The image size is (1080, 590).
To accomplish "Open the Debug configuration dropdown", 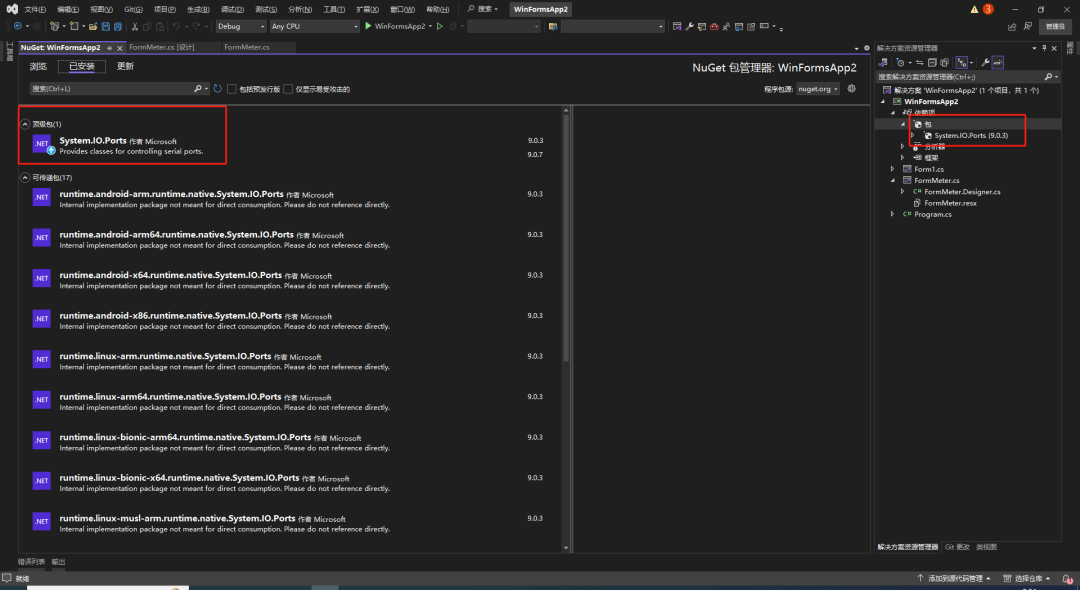I will (240, 26).
